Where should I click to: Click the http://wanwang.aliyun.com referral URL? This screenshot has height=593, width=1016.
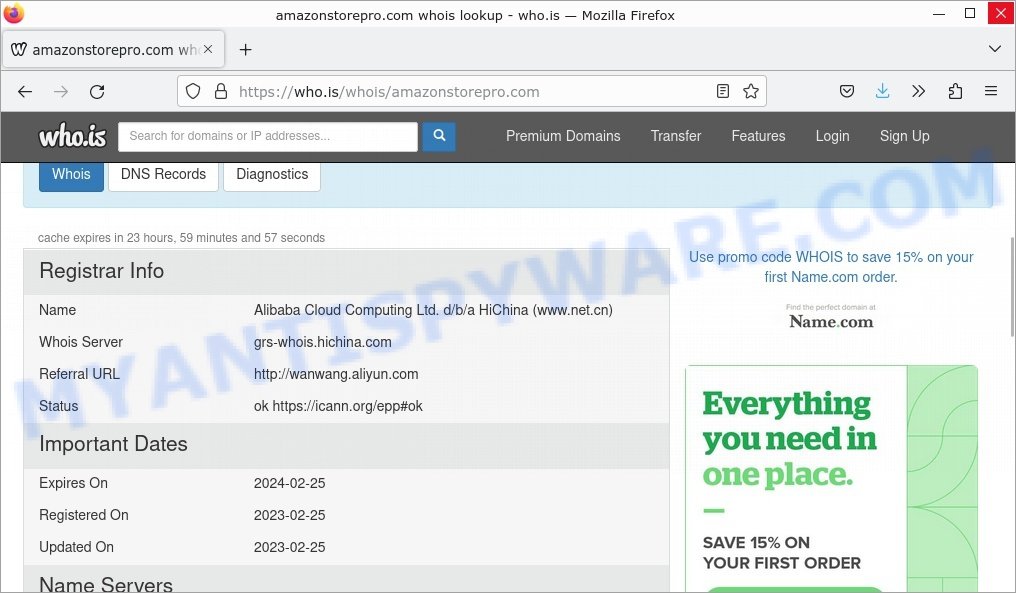pyautogui.click(x=336, y=375)
